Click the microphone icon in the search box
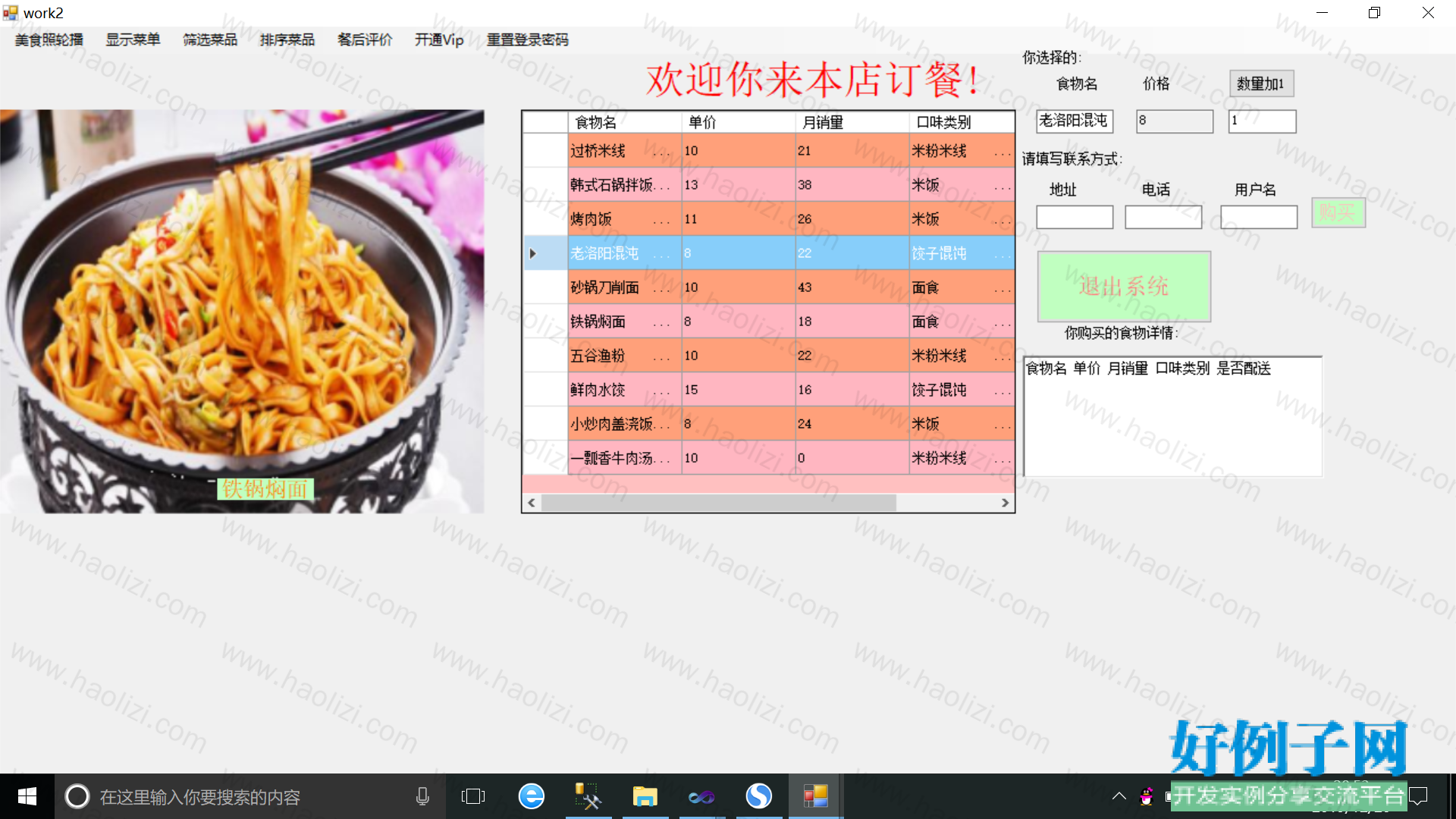 422,796
